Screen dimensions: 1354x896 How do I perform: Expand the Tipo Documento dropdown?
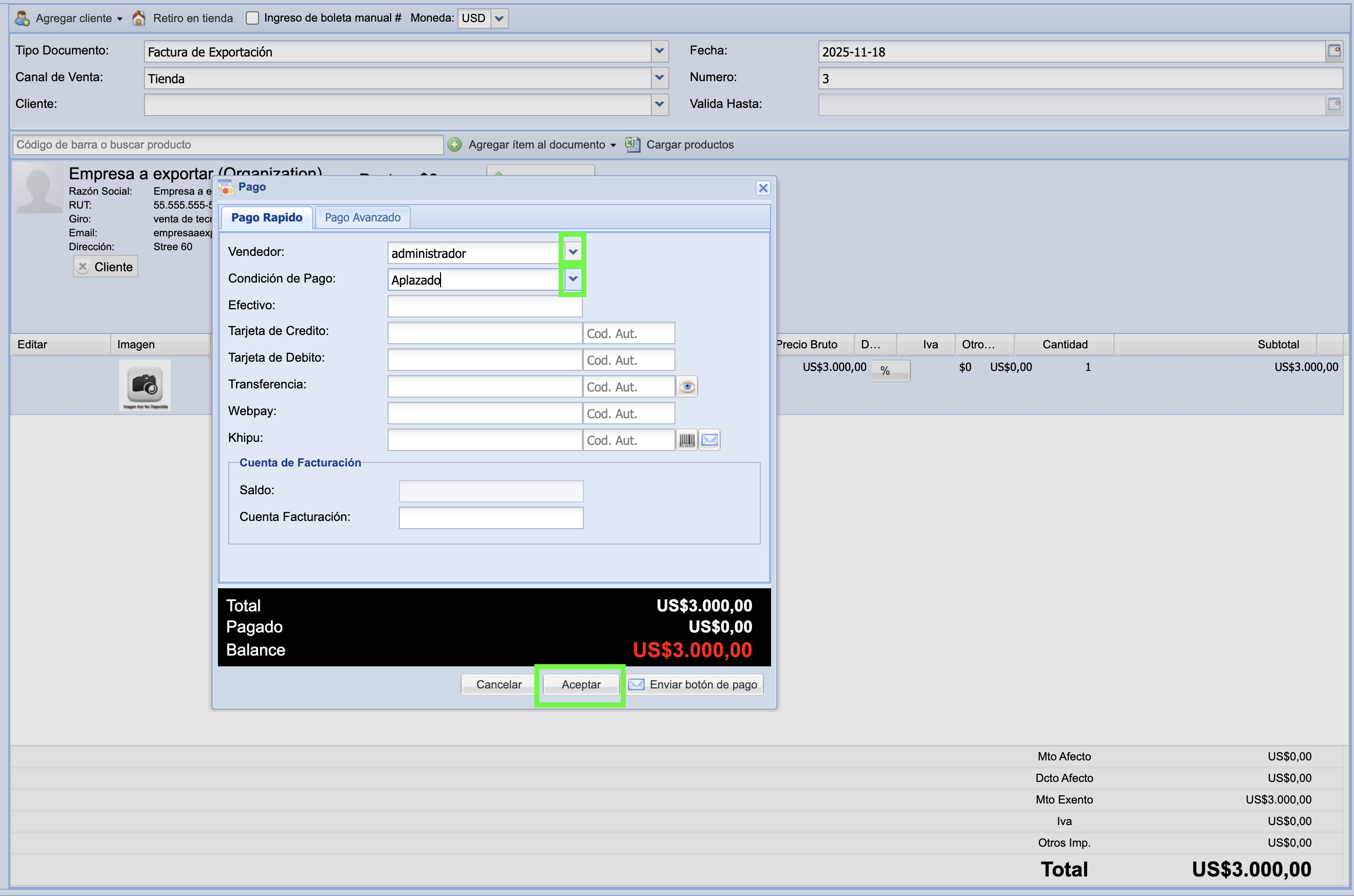click(x=660, y=51)
